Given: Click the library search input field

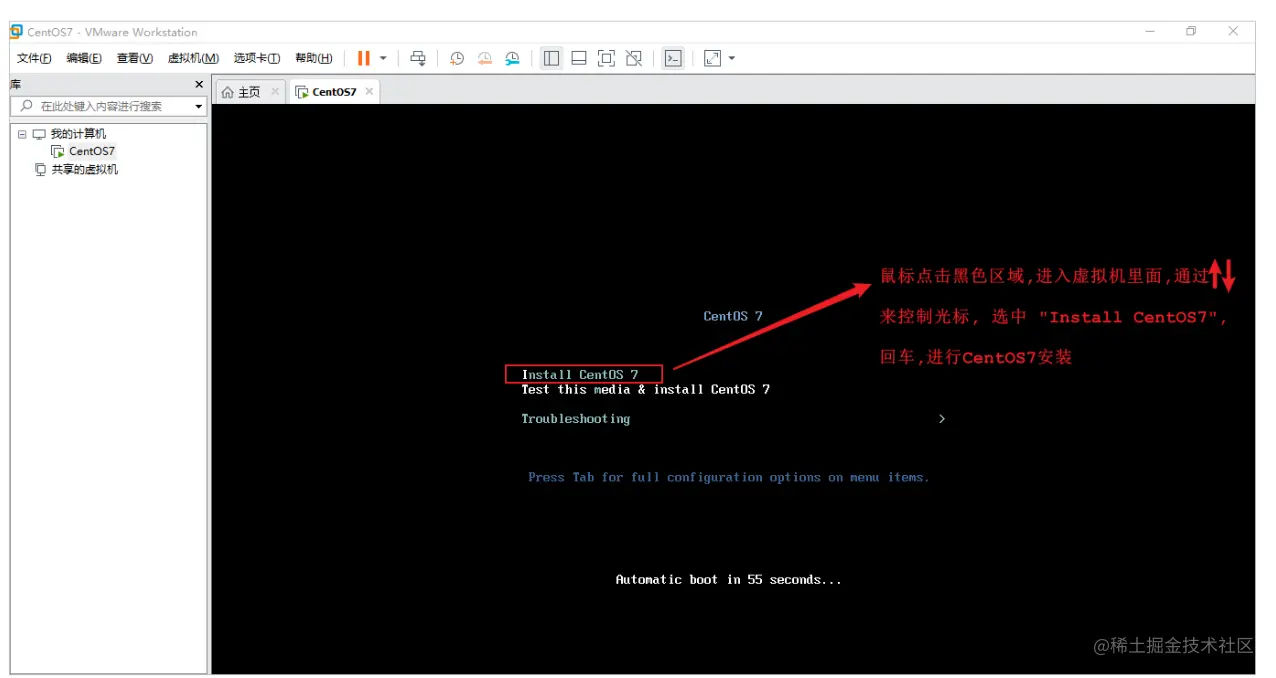Looking at the screenshot, I should pos(108,106).
